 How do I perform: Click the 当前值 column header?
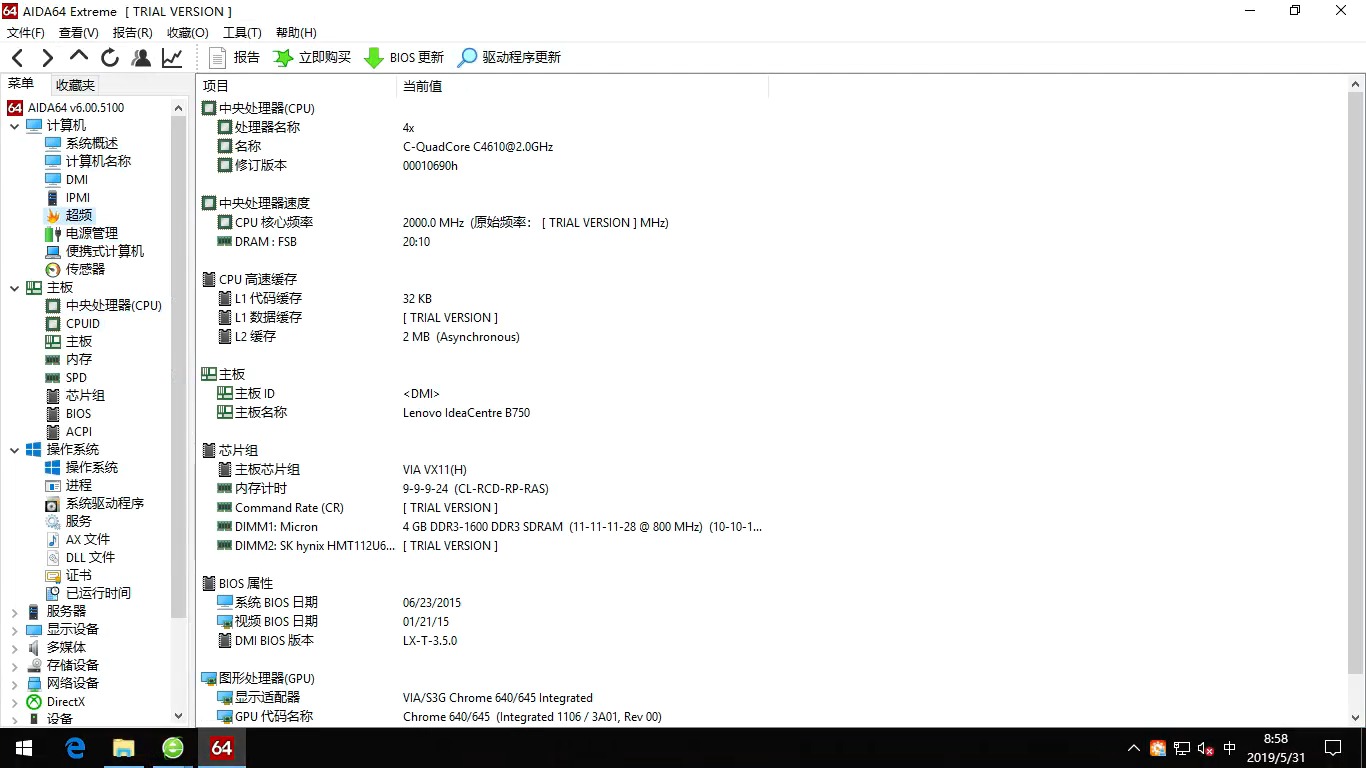pos(582,86)
